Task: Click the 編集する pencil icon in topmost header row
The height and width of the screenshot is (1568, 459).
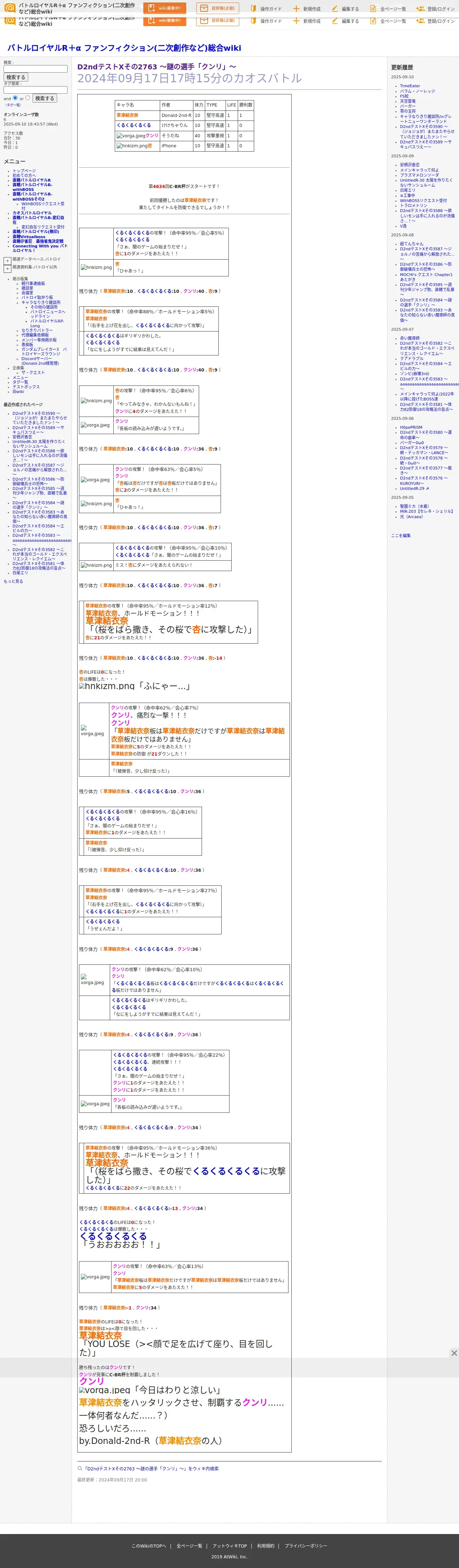Action: click(x=335, y=9)
